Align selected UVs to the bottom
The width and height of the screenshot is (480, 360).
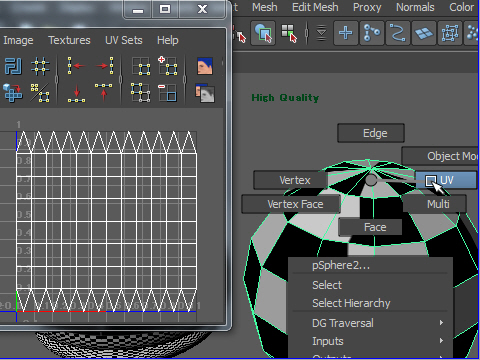[x=76, y=93]
